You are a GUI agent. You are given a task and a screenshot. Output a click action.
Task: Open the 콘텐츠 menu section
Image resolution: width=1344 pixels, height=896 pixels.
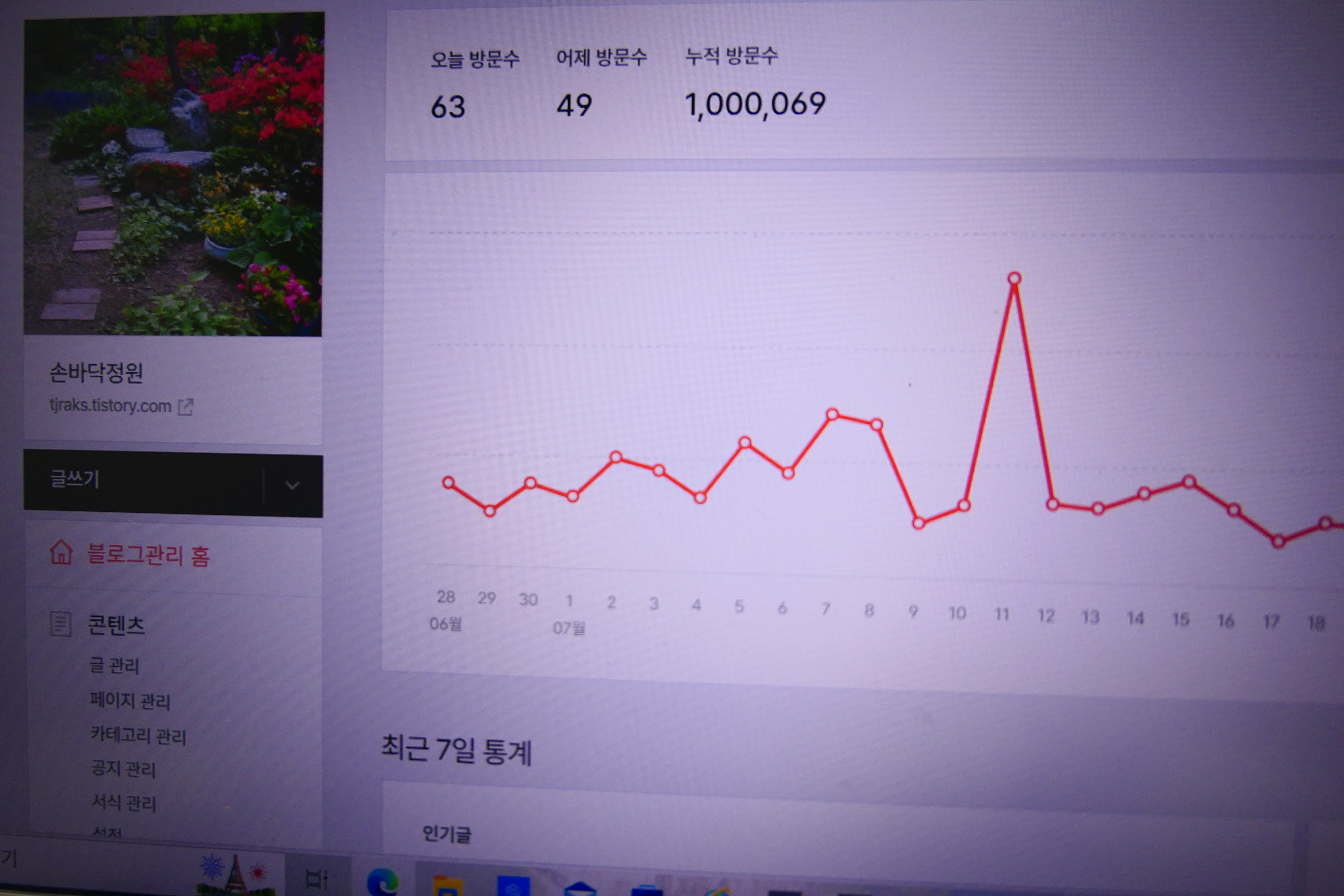click(x=117, y=625)
